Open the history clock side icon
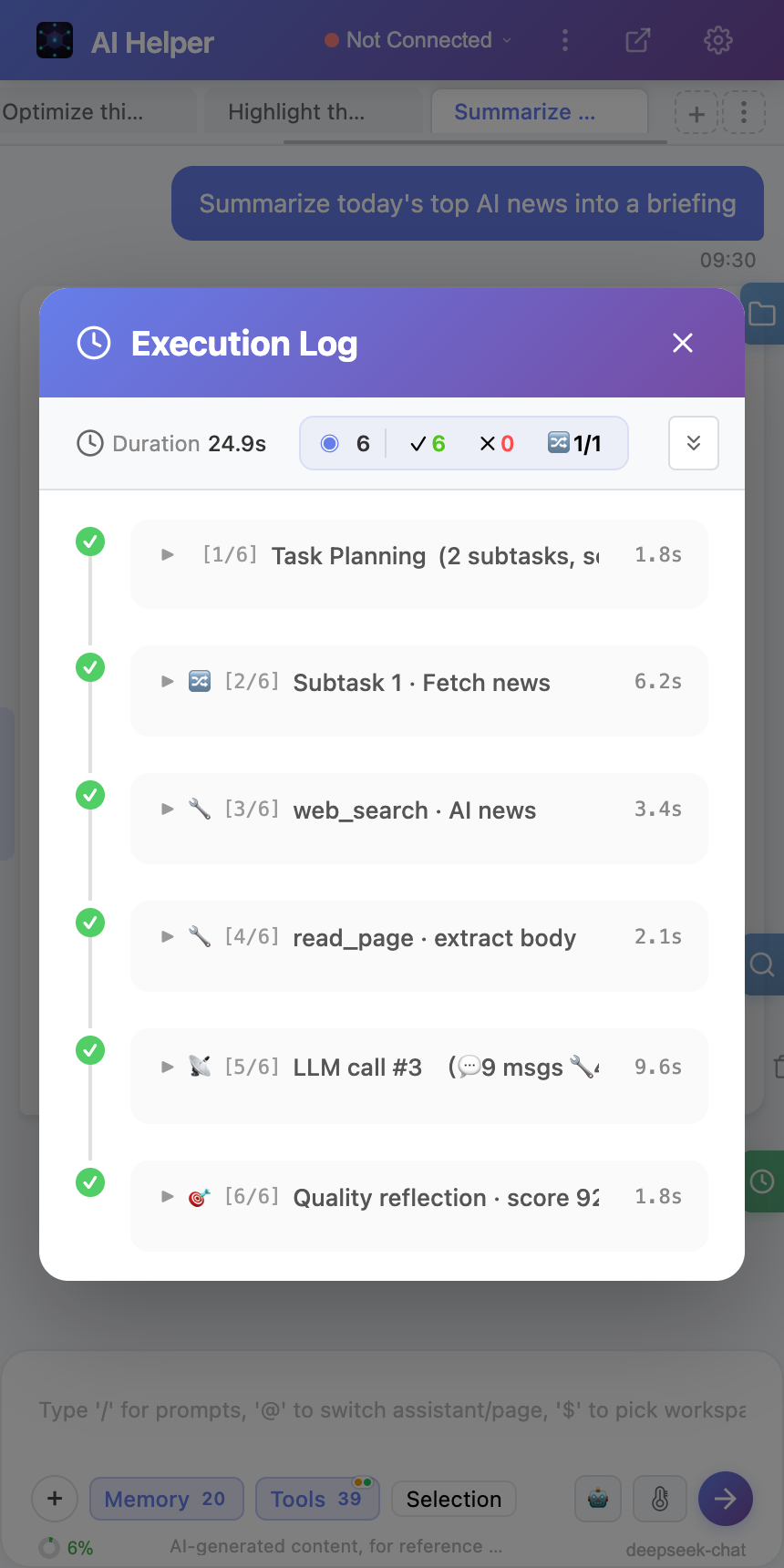Viewport: 784px width, 1568px height. point(762,1181)
